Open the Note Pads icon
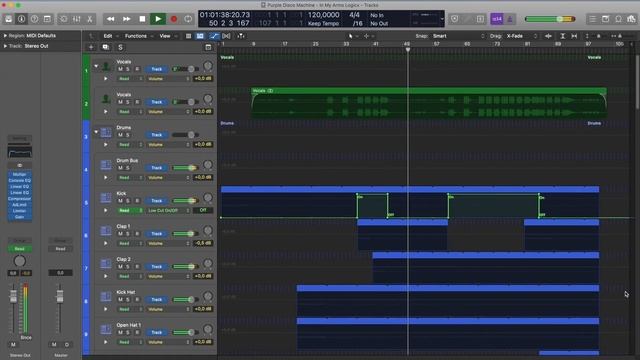The height and width of the screenshot is (360, 640). pyautogui.click(x=606, y=19)
